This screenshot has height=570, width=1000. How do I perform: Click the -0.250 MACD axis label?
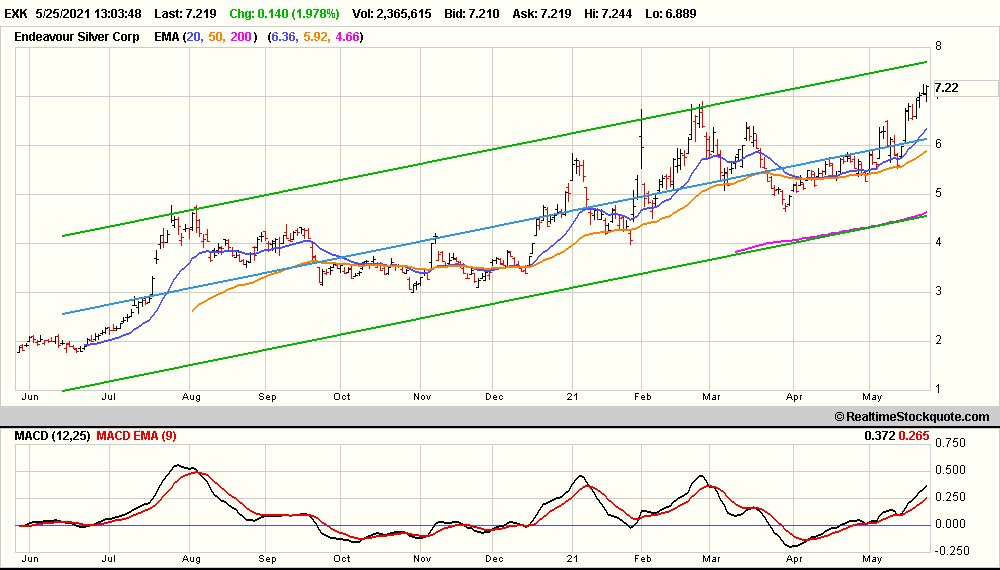point(950,551)
